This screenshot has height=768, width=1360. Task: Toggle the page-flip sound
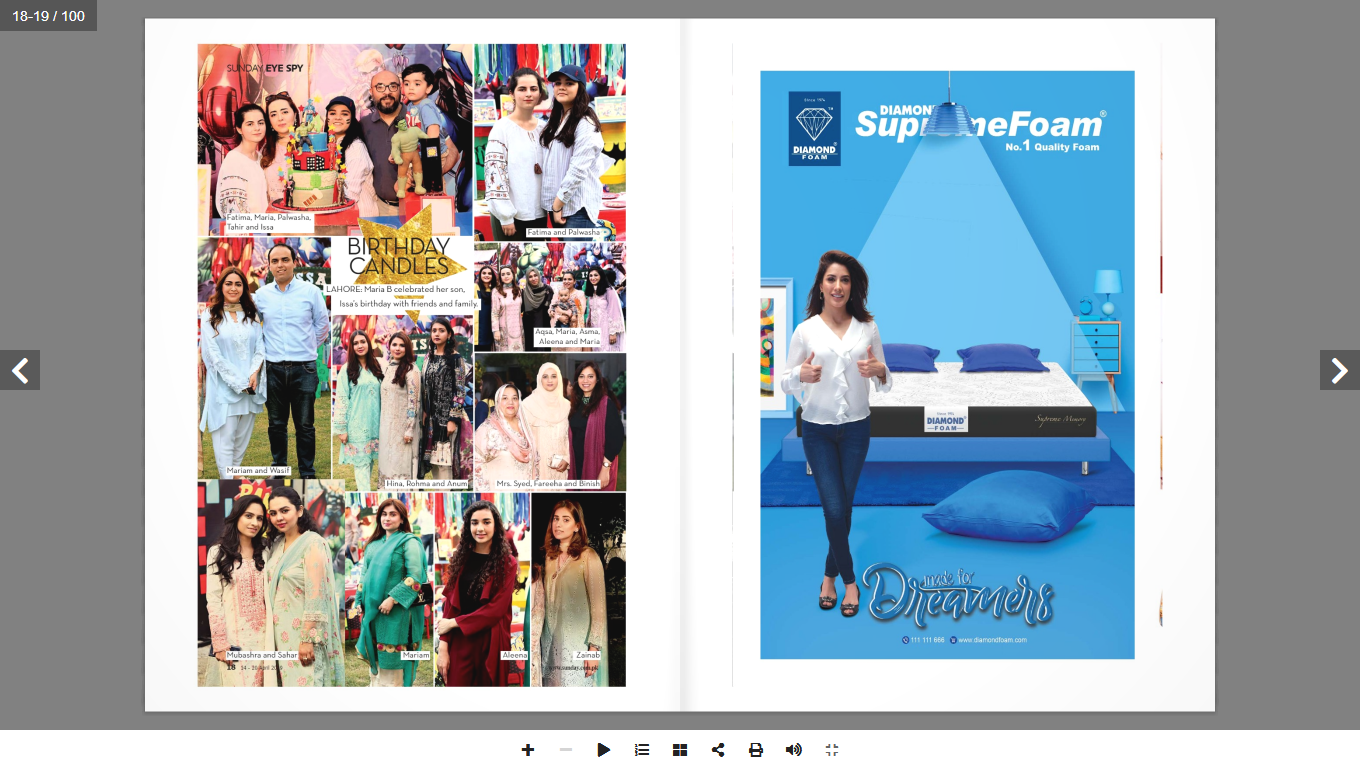tap(794, 750)
